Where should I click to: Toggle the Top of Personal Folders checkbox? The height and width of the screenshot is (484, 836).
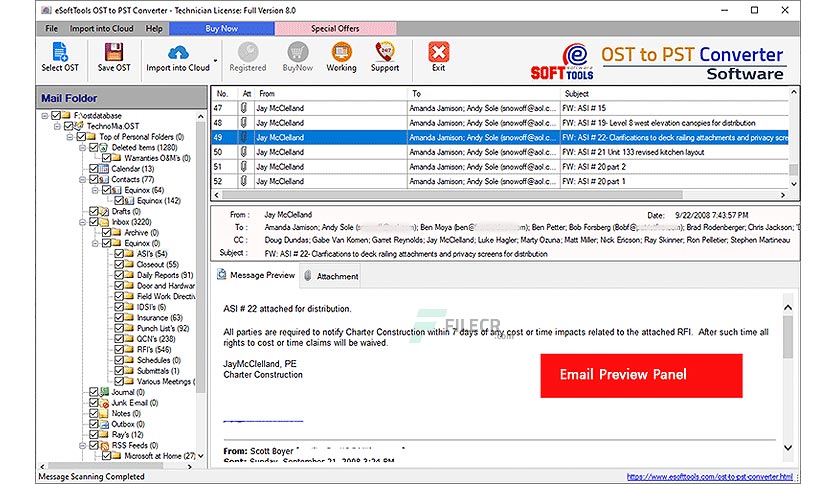click(81, 136)
